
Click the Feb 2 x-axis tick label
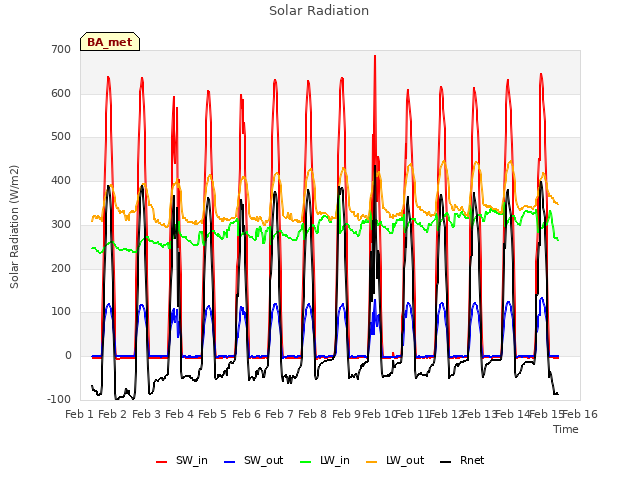click(113, 414)
